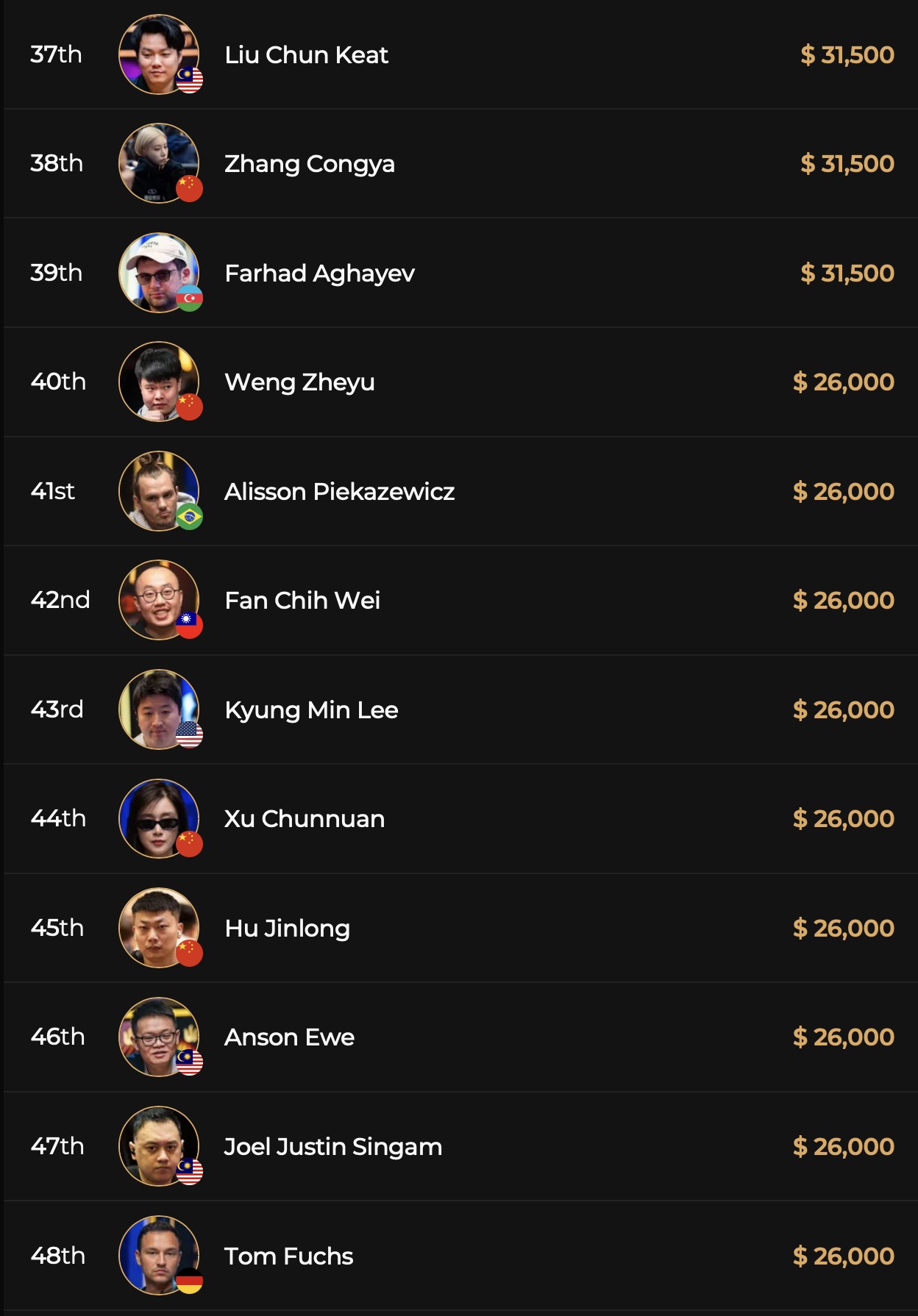
Task: Click the China flag on Xu Chunnuan's avatar
Action: coord(189,844)
